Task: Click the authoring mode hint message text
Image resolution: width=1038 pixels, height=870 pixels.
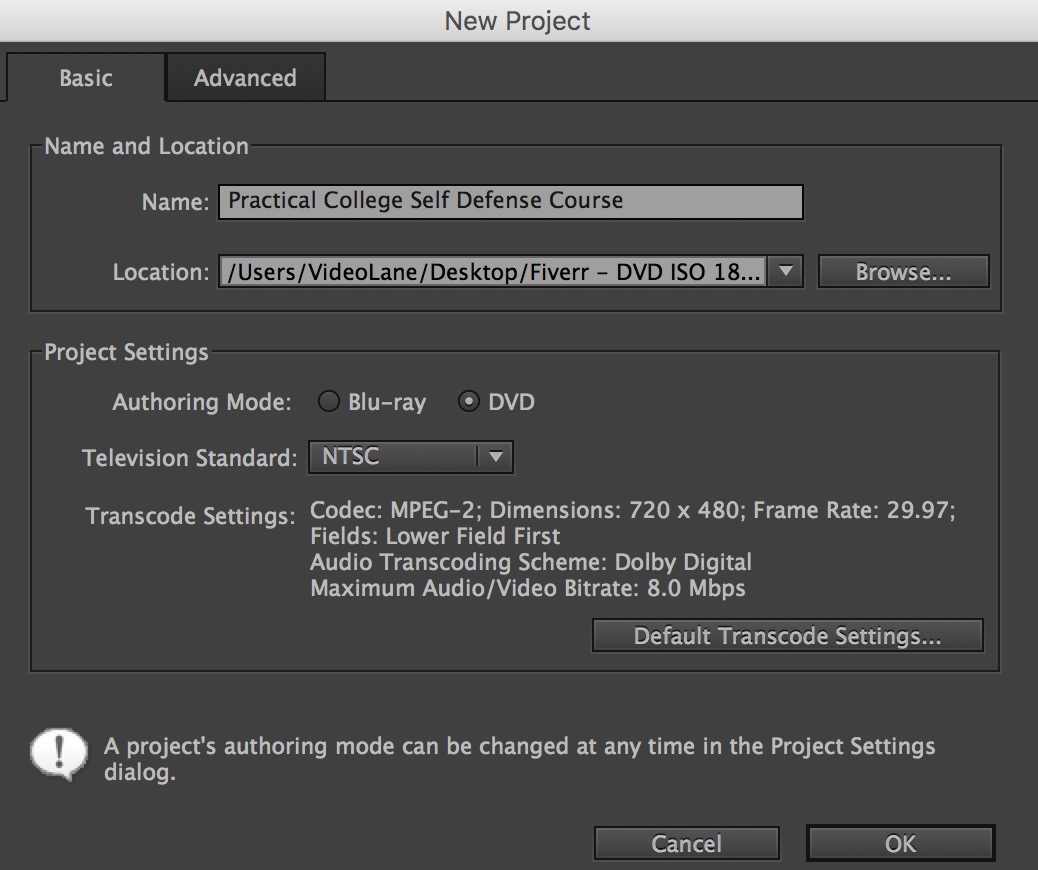Action: coord(520,759)
